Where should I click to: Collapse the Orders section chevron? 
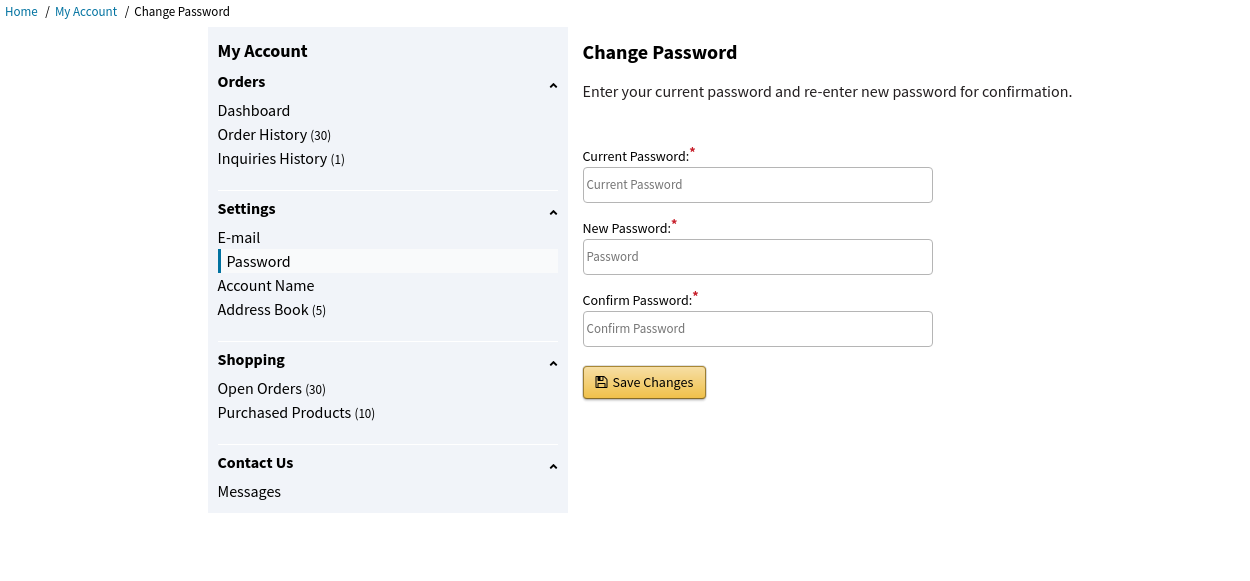coord(553,86)
